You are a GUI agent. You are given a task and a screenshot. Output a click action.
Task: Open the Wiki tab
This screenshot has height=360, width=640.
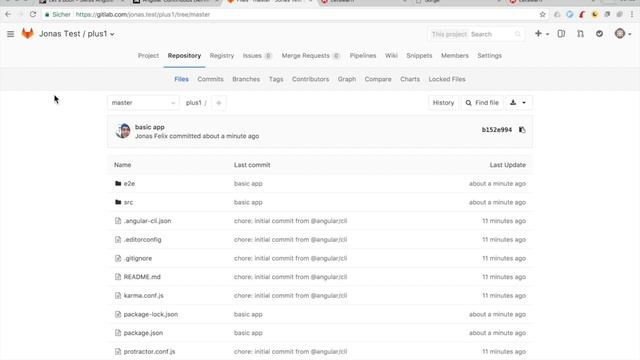391,56
